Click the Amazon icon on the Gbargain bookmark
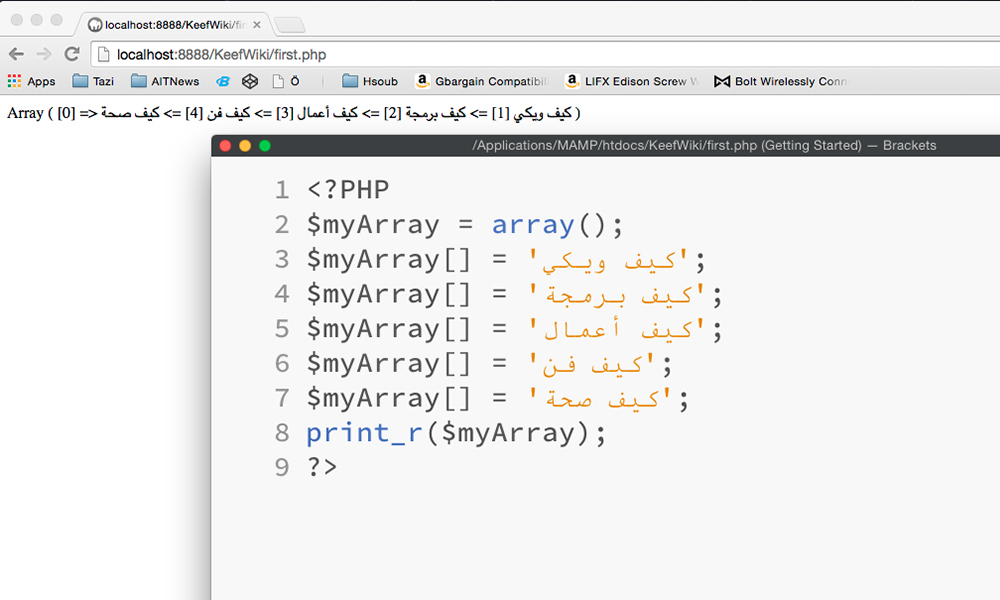The image size is (1000, 600). point(423,81)
